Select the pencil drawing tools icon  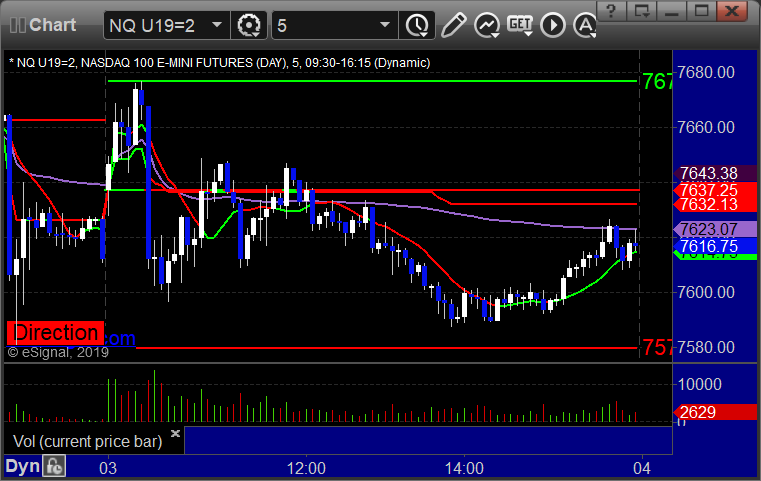453,25
